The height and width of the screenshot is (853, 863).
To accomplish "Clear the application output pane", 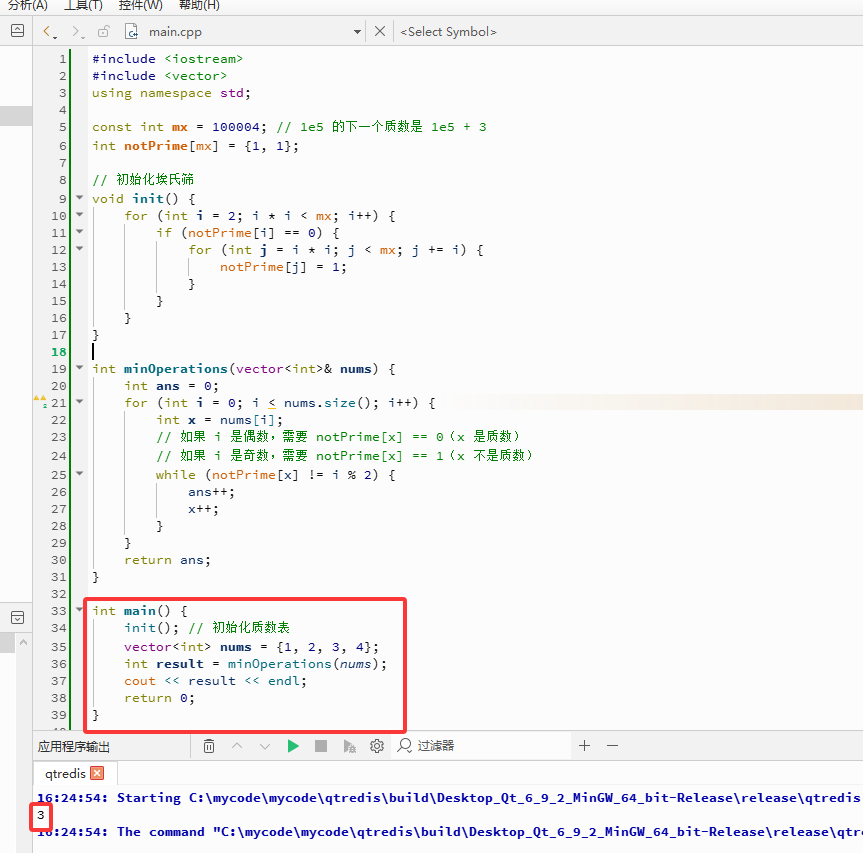I will pyautogui.click(x=209, y=746).
